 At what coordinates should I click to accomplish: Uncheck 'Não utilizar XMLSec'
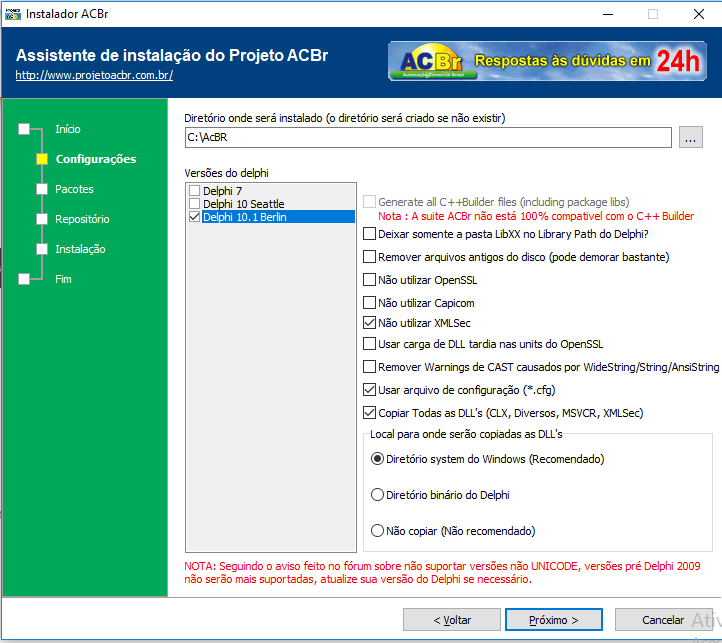point(369,323)
